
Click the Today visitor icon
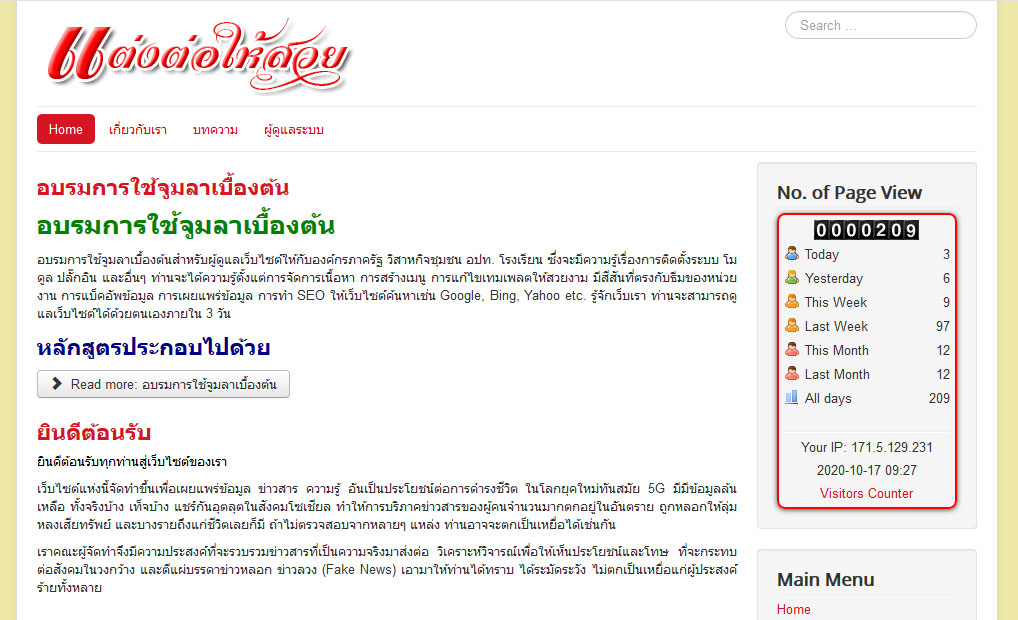pyautogui.click(x=792, y=254)
